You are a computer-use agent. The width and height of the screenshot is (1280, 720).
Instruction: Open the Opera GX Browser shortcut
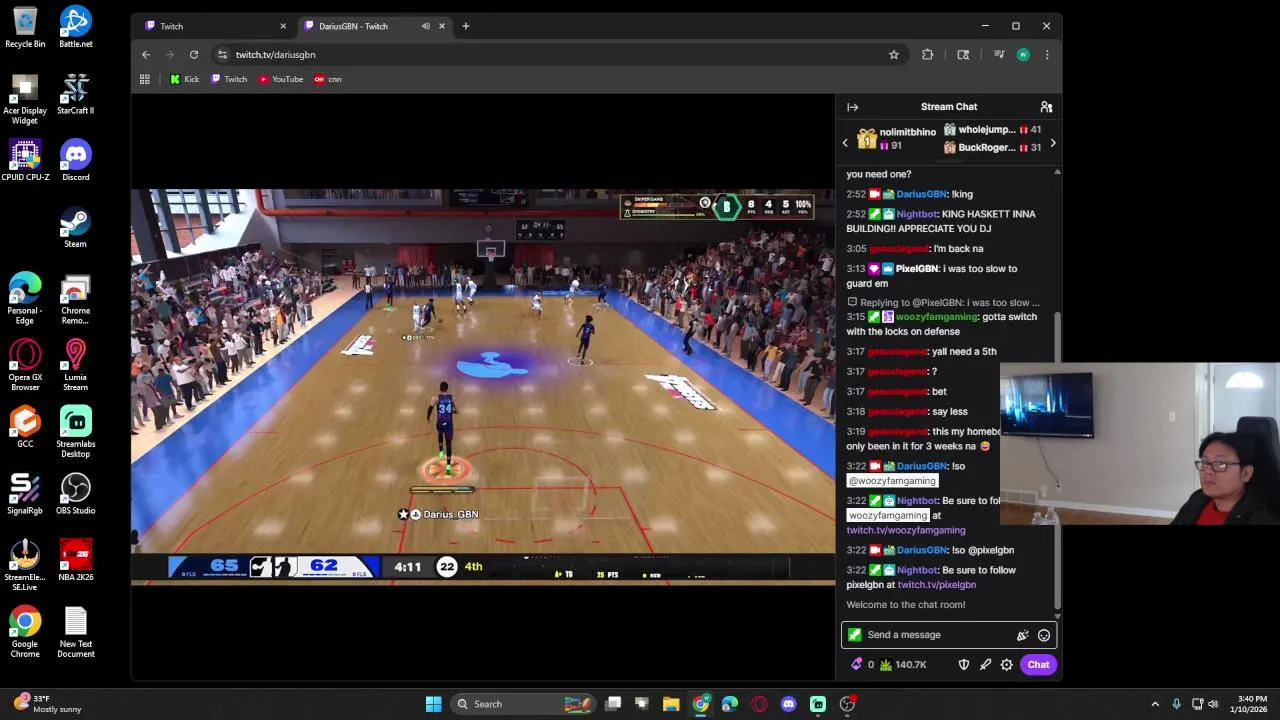pyautogui.click(x=25, y=366)
